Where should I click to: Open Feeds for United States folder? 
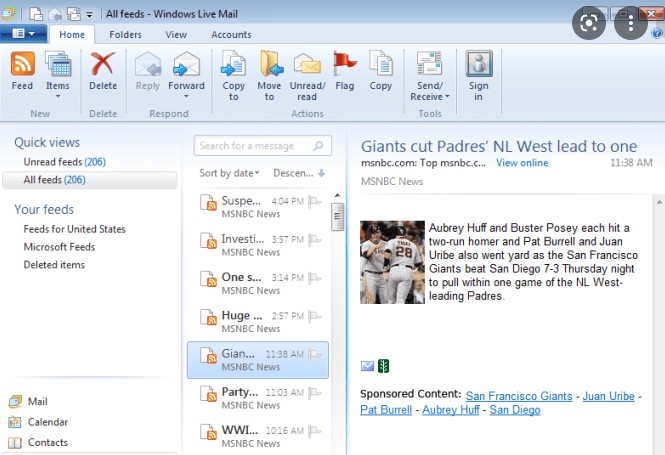pos(75,229)
